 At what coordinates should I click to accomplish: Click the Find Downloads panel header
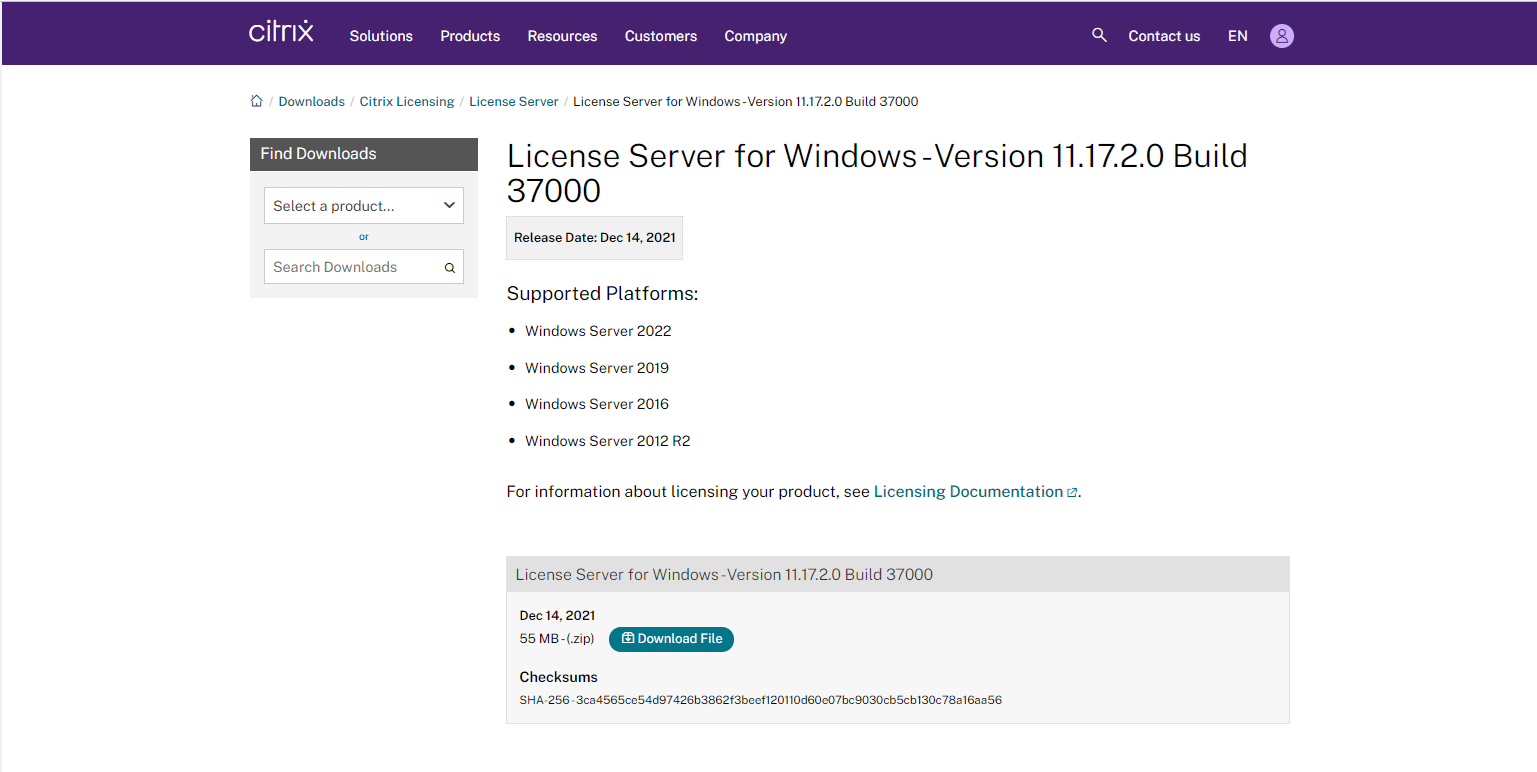pyautogui.click(x=364, y=154)
